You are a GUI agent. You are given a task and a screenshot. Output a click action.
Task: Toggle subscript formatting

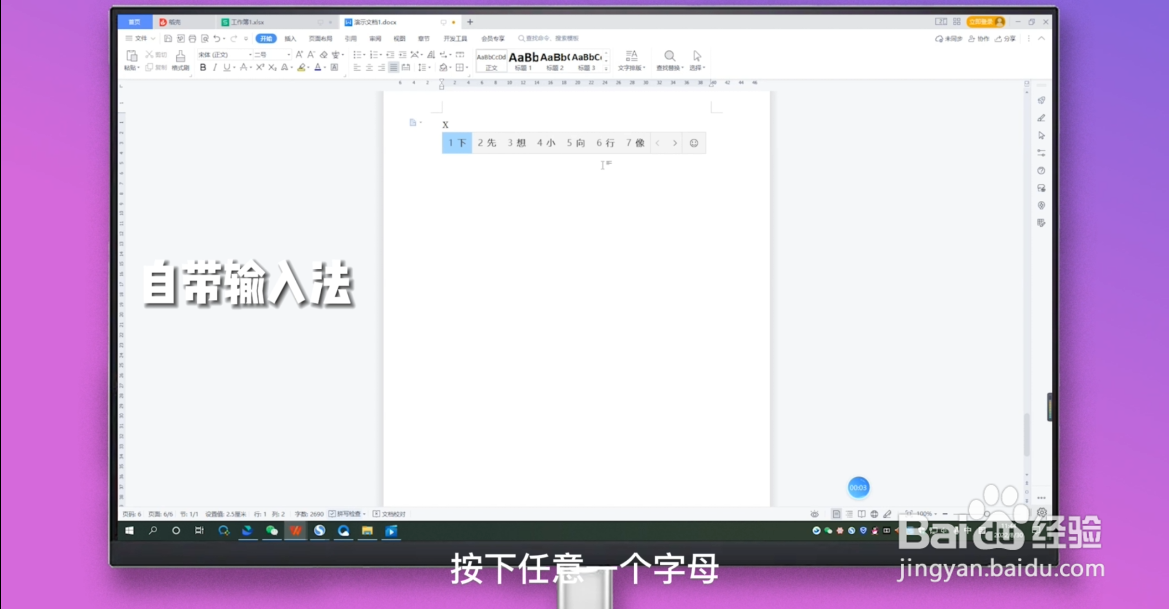(x=272, y=68)
